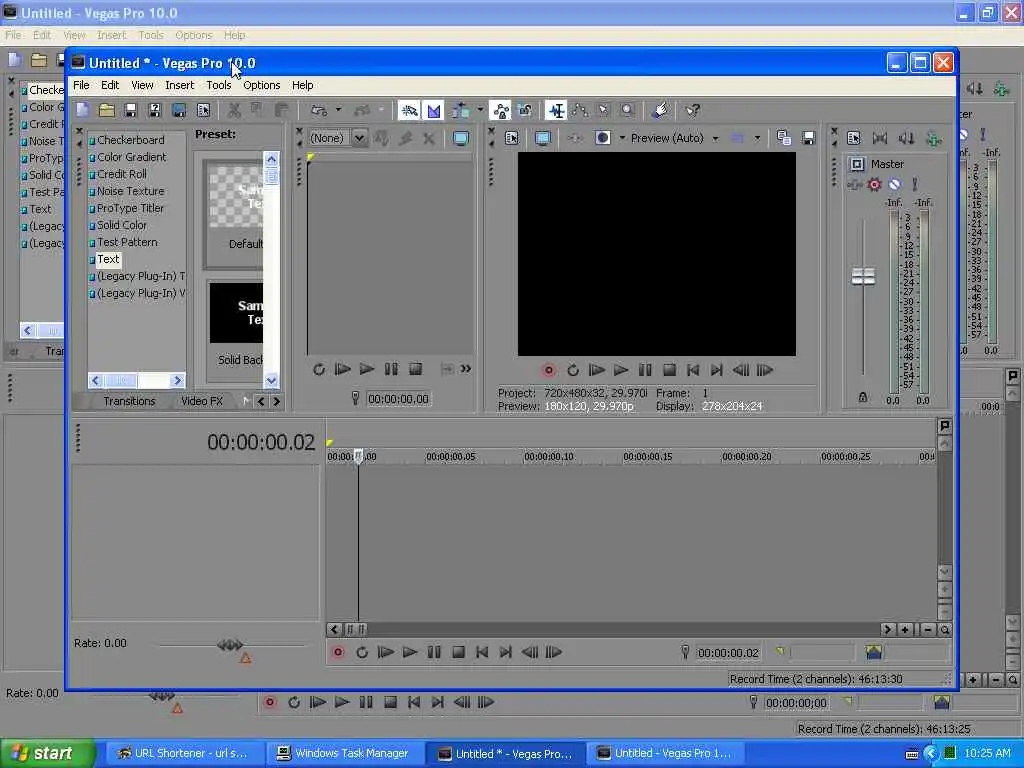Toggle Enable Snapping in toolbar
1024x768 pixels.
pos(409,110)
